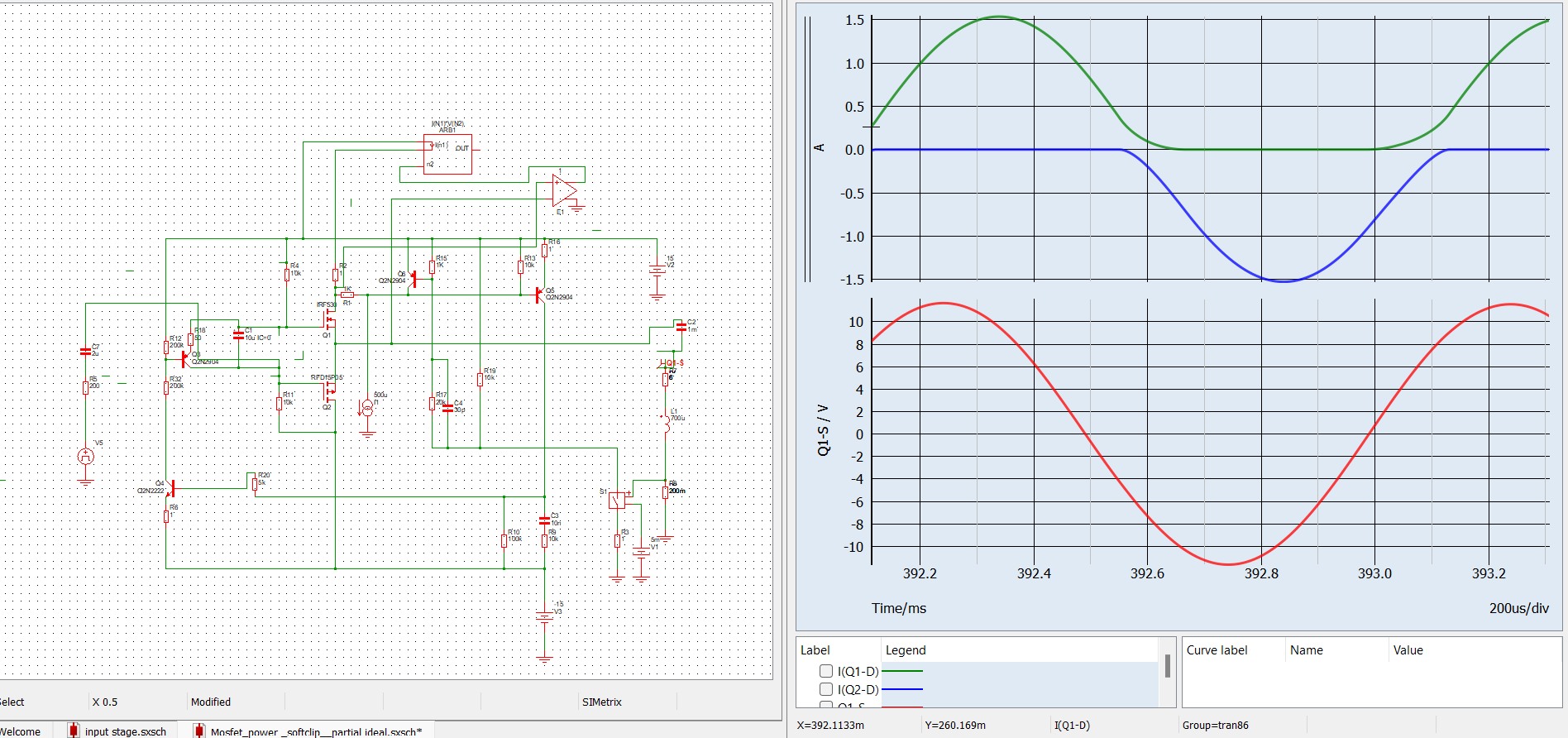Viewport: 1568px width, 738px height.
Task: Select resistor R19 10k
Action: click(x=480, y=379)
